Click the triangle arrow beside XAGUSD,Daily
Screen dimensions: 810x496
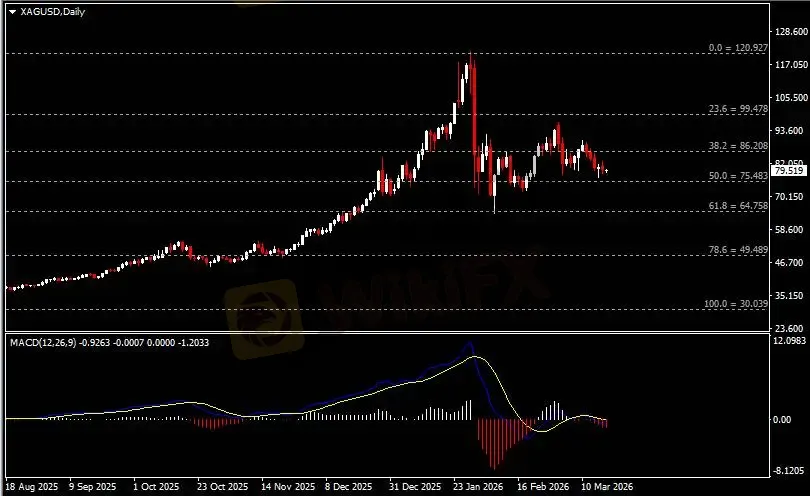point(12,12)
